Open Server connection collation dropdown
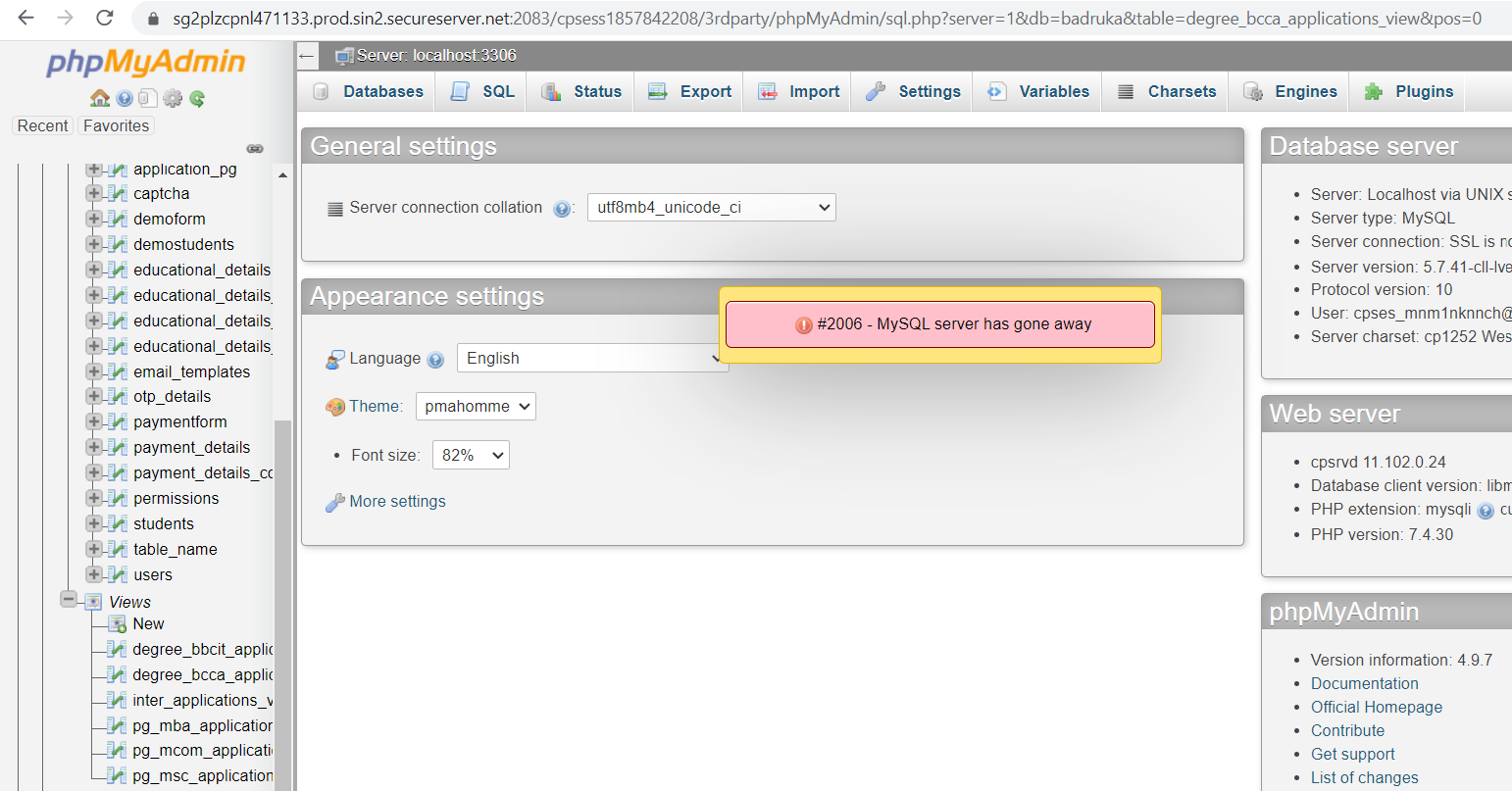Screen dimensions: 1512x791 click(711, 208)
